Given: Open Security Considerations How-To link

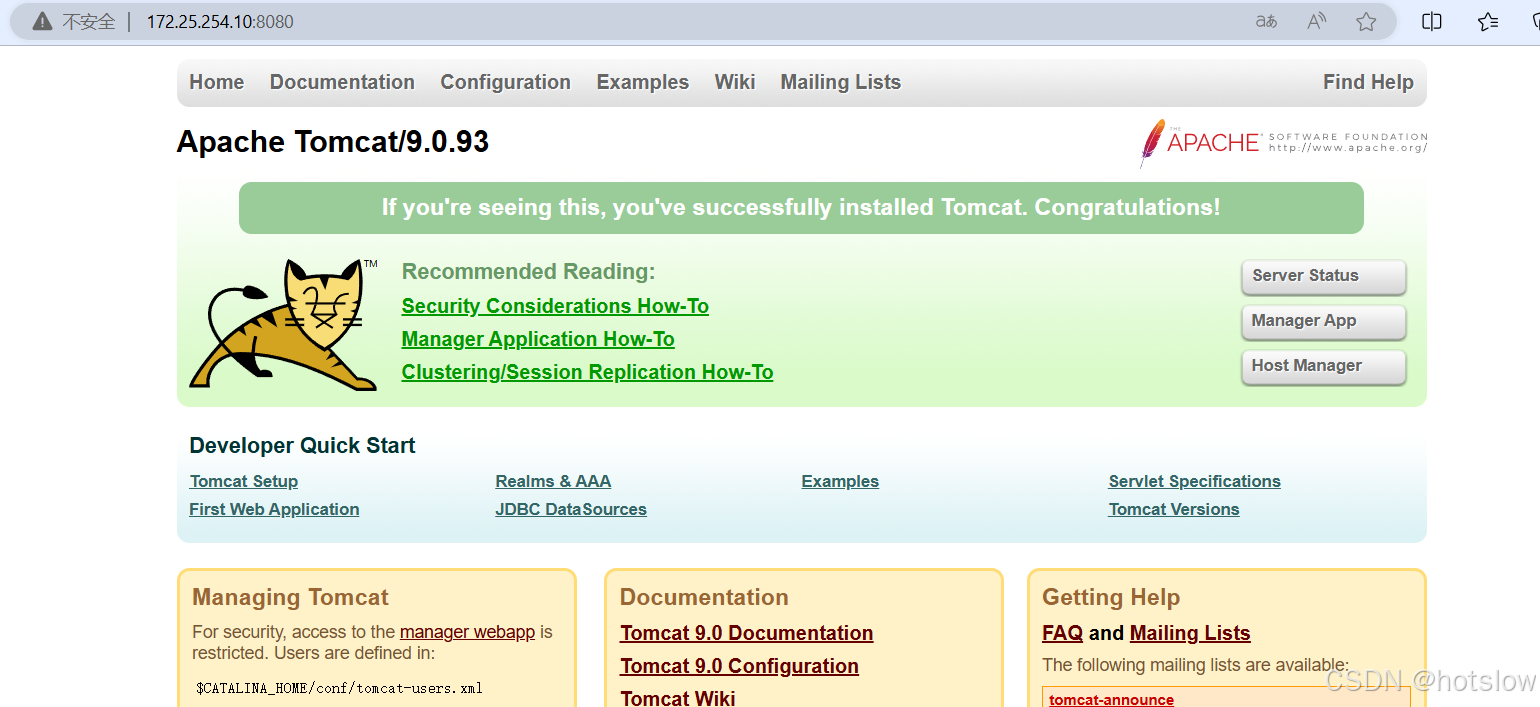Looking at the screenshot, I should (555, 306).
